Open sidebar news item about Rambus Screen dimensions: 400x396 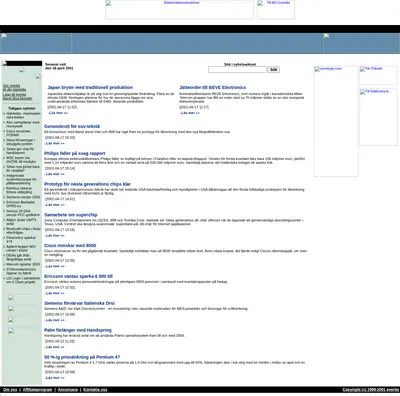pyautogui.click(x=19, y=190)
